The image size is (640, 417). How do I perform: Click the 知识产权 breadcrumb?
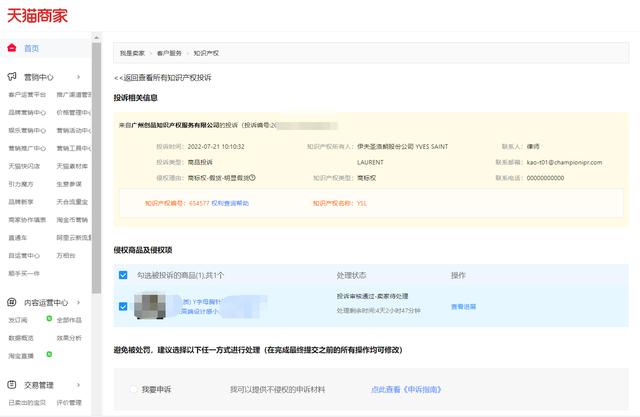206,53
